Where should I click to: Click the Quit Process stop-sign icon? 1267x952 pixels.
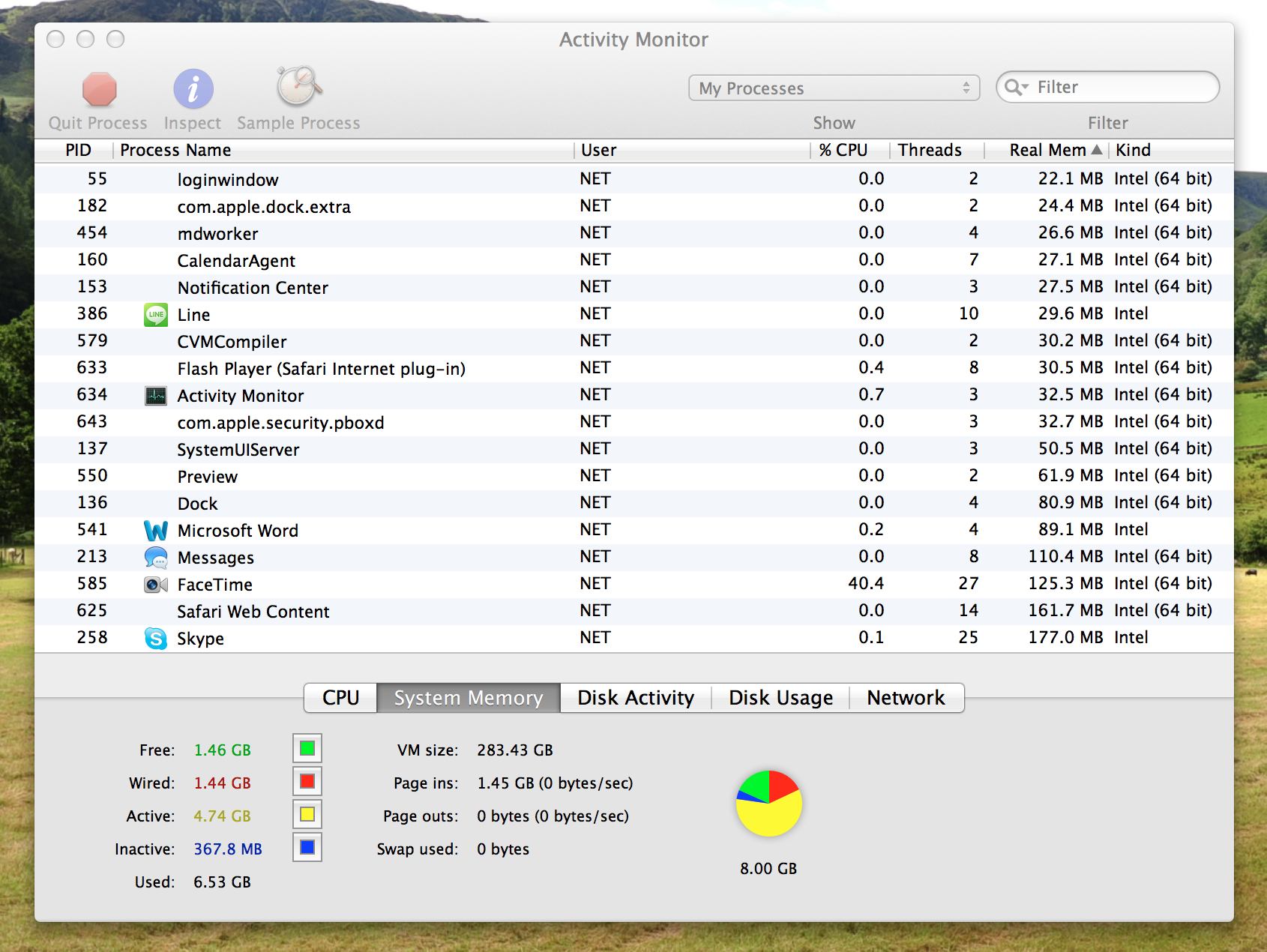coord(99,89)
